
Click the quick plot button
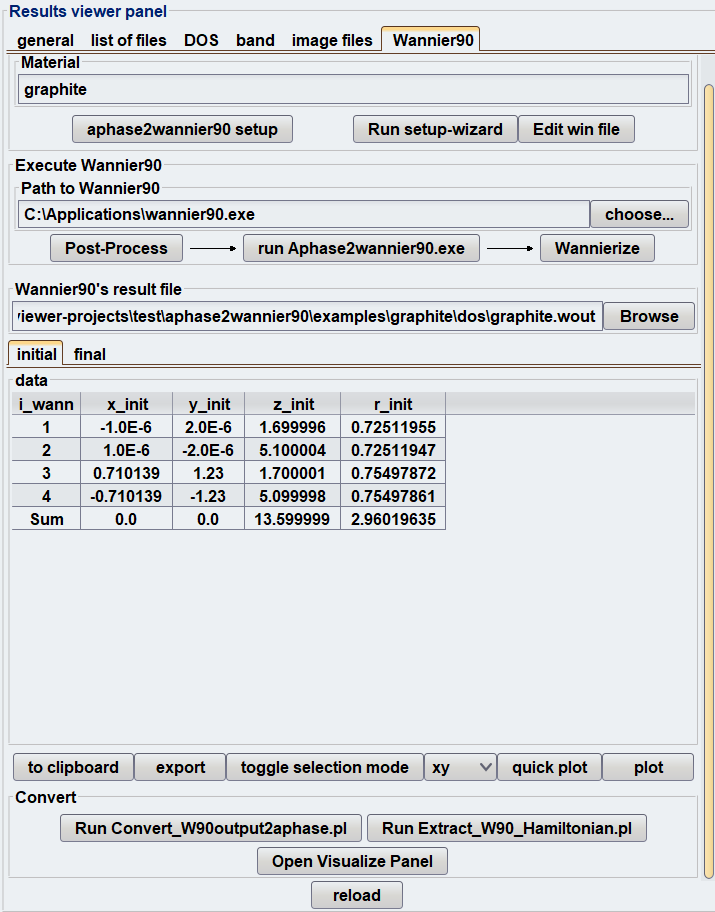[549, 767]
